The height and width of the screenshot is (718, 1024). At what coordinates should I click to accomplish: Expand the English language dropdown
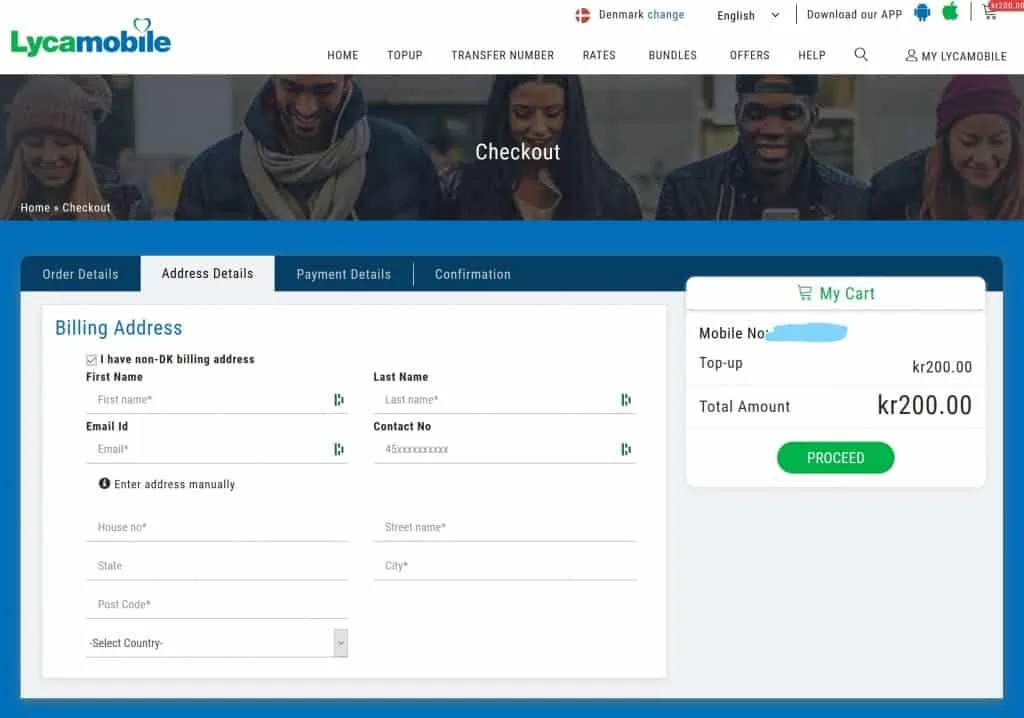(748, 16)
